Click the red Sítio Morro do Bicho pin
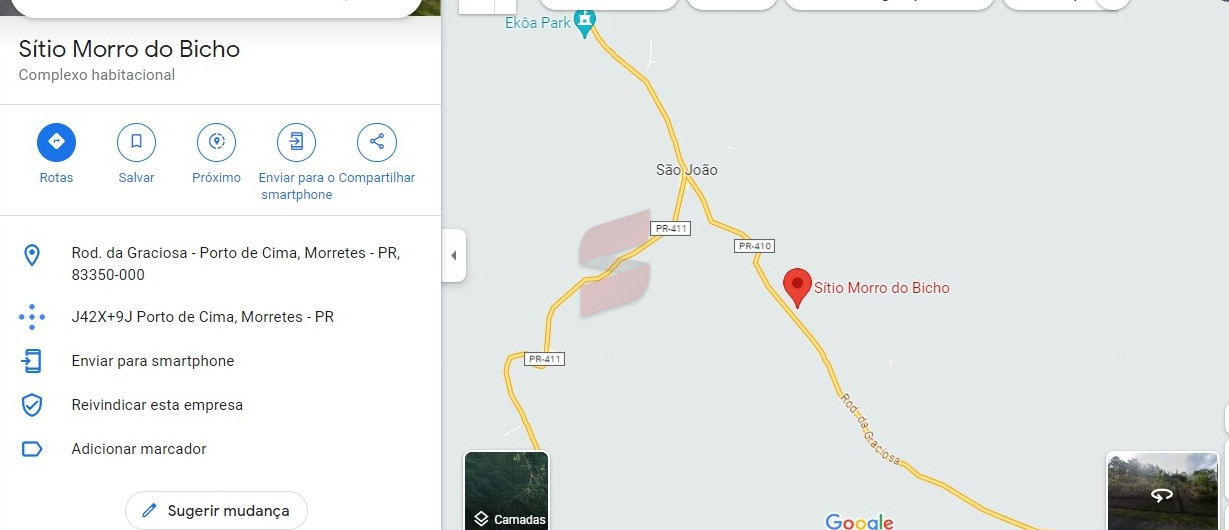Image resolution: width=1229 pixels, height=530 pixels. [x=797, y=288]
